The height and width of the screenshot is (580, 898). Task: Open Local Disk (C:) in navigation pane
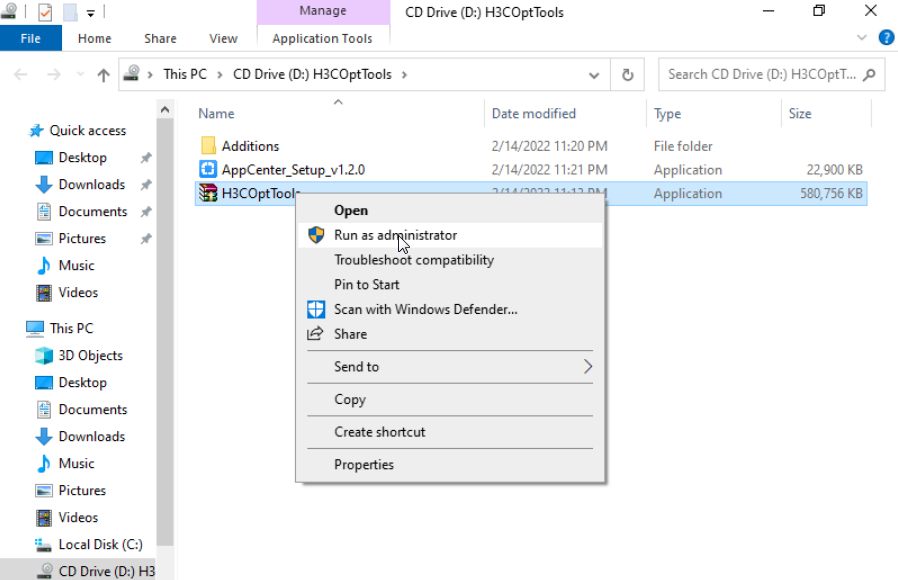point(100,544)
